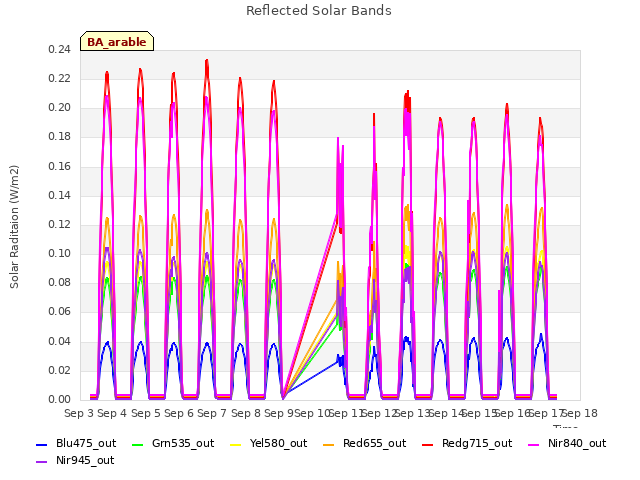This screenshot has width=640, height=480.
Task: Click the Sep 14 x-axis date label
Action: 447,413
